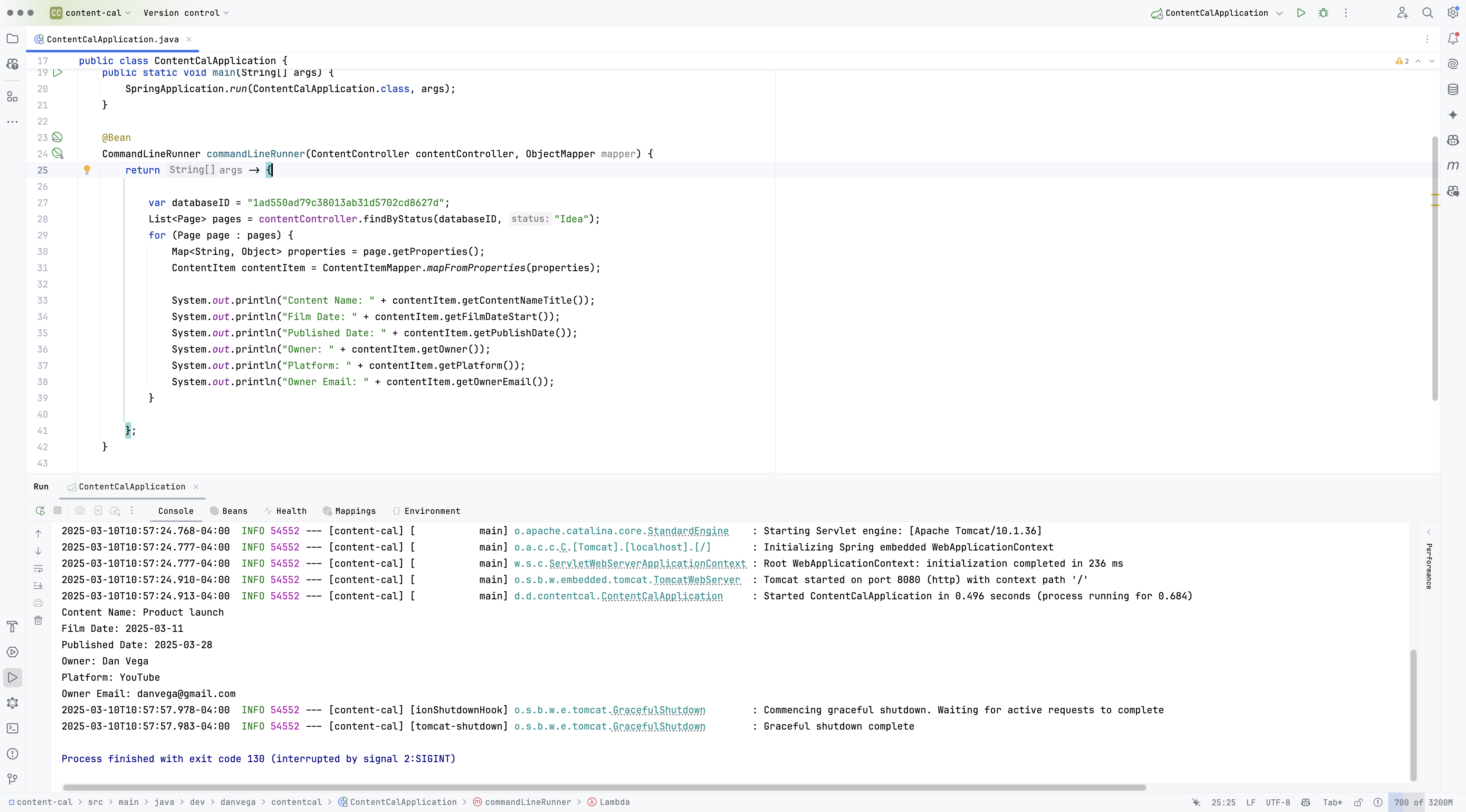Switch to the Environment tab
1466x812 pixels.
click(426, 511)
